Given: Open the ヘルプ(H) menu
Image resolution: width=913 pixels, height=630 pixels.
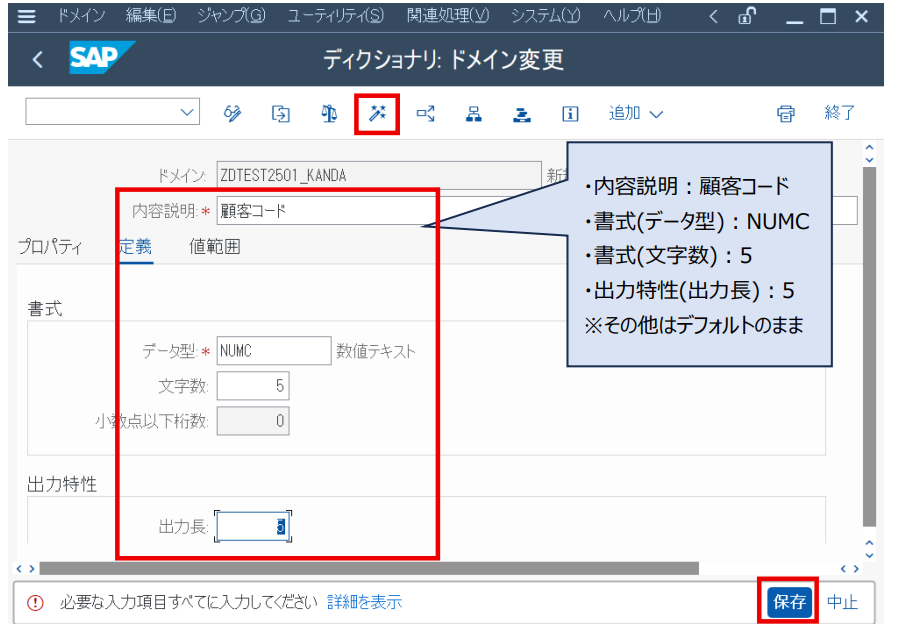Looking at the screenshot, I should click(632, 16).
